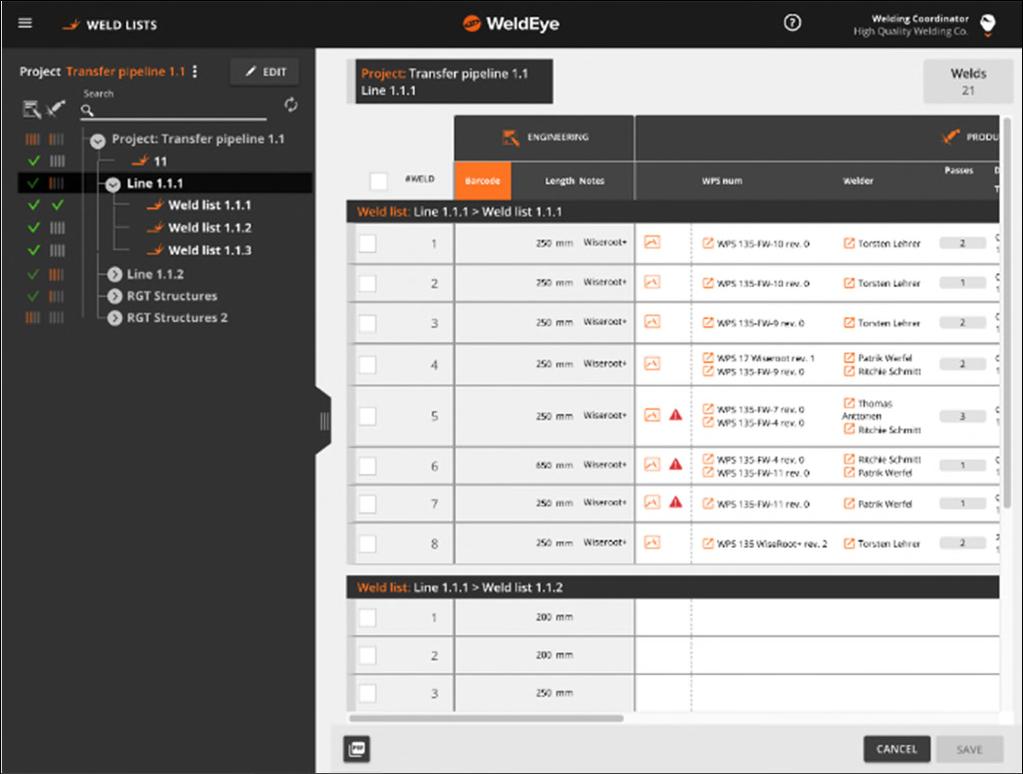Open WPS 135-FW-10 link icon for weld 1
Image resolution: width=1023 pixels, height=774 pixels.
point(708,243)
